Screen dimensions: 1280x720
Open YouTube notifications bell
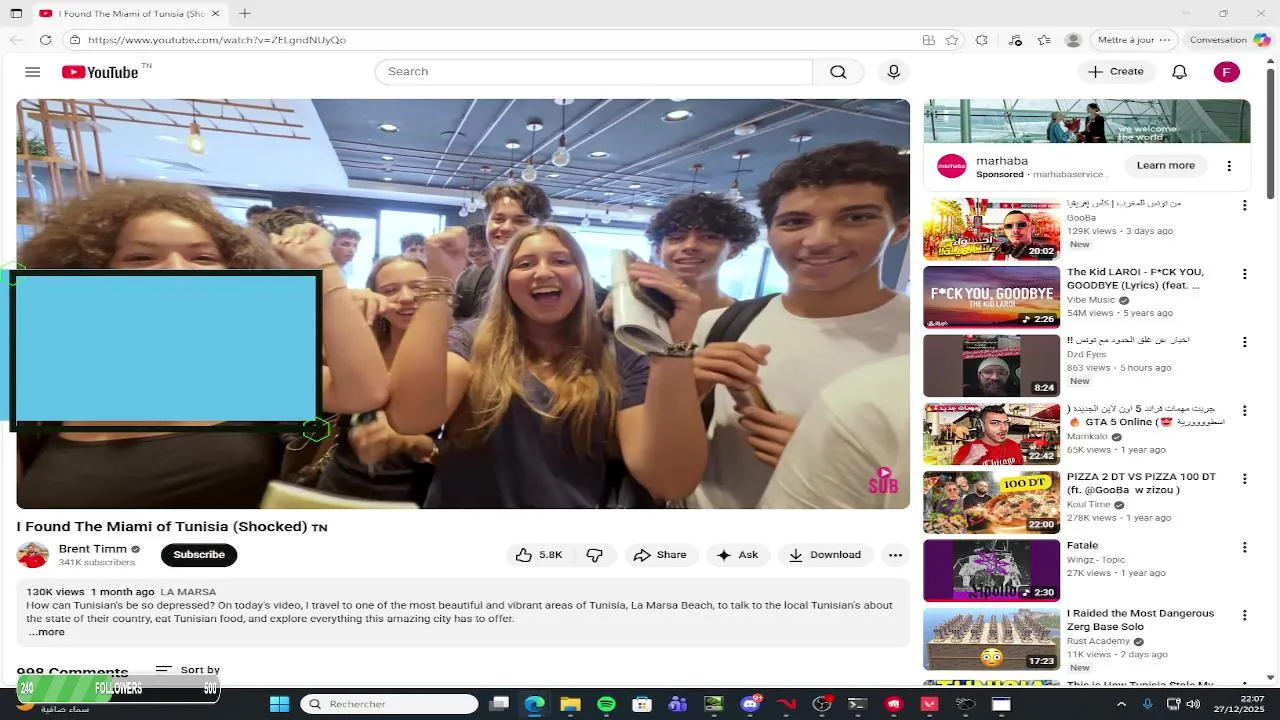(1179, 72)
